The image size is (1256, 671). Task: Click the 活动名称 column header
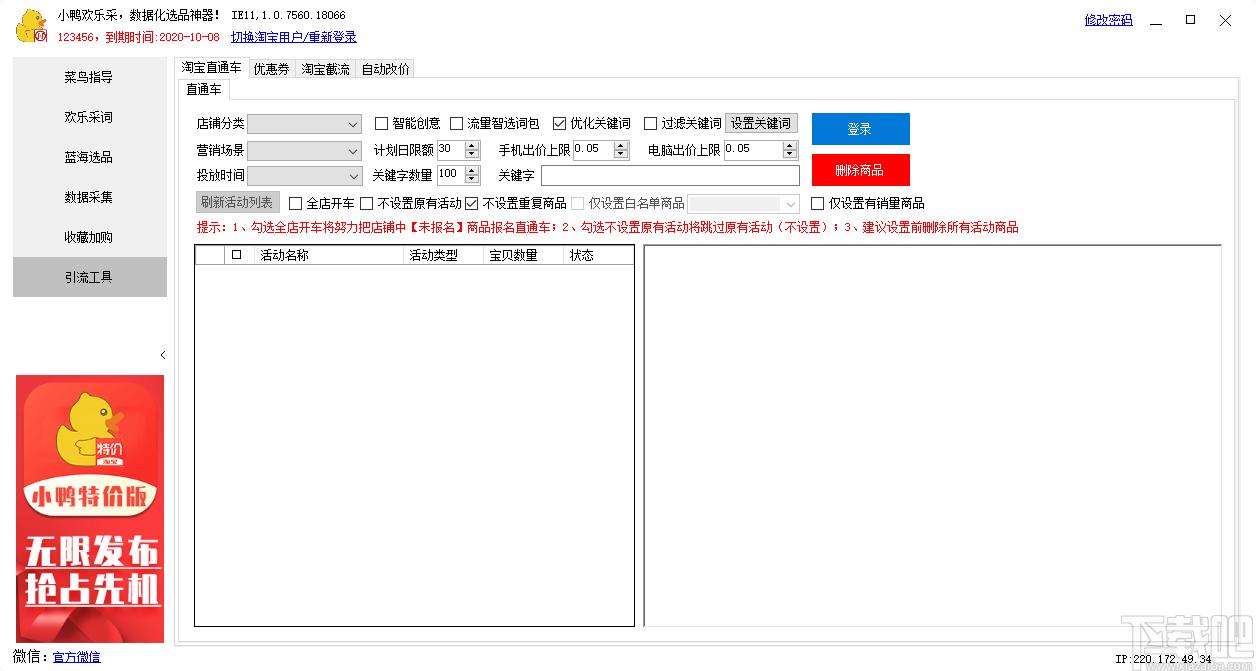click(x=329, y=255)
